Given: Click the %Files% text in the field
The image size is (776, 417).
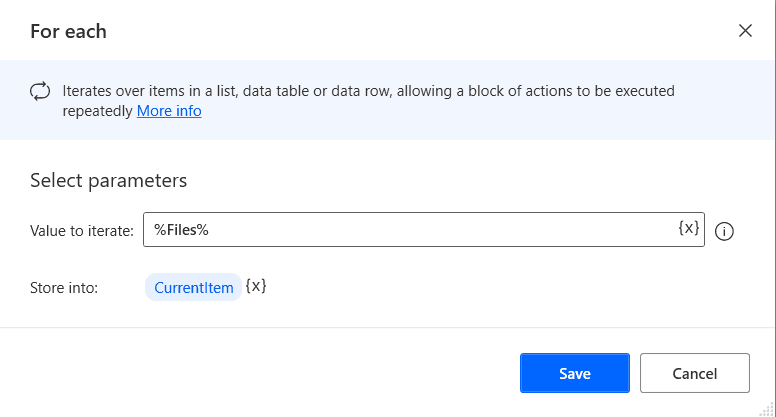Looking at the screenshot, I should (181, 230).
